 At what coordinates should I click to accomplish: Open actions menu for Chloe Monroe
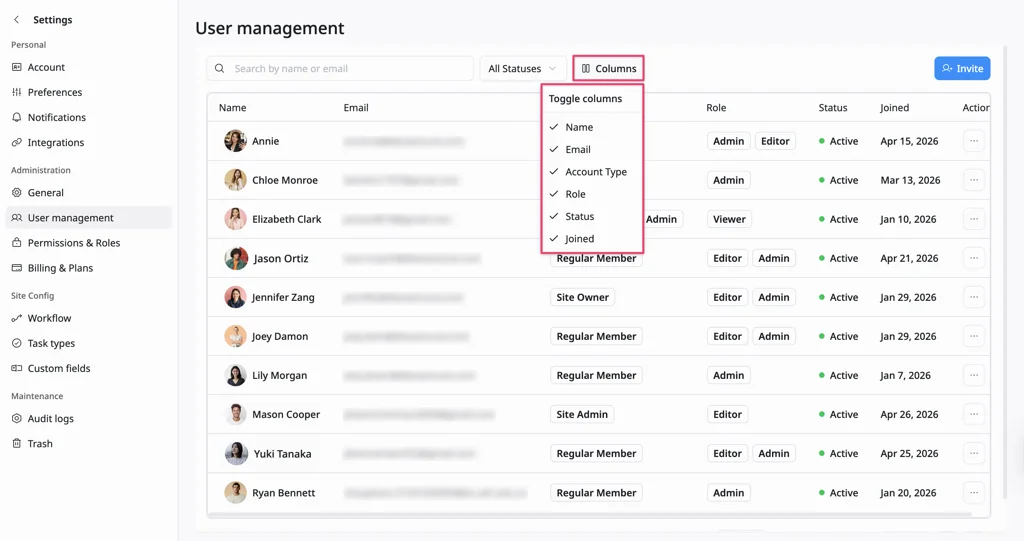[x=974, y=180]
